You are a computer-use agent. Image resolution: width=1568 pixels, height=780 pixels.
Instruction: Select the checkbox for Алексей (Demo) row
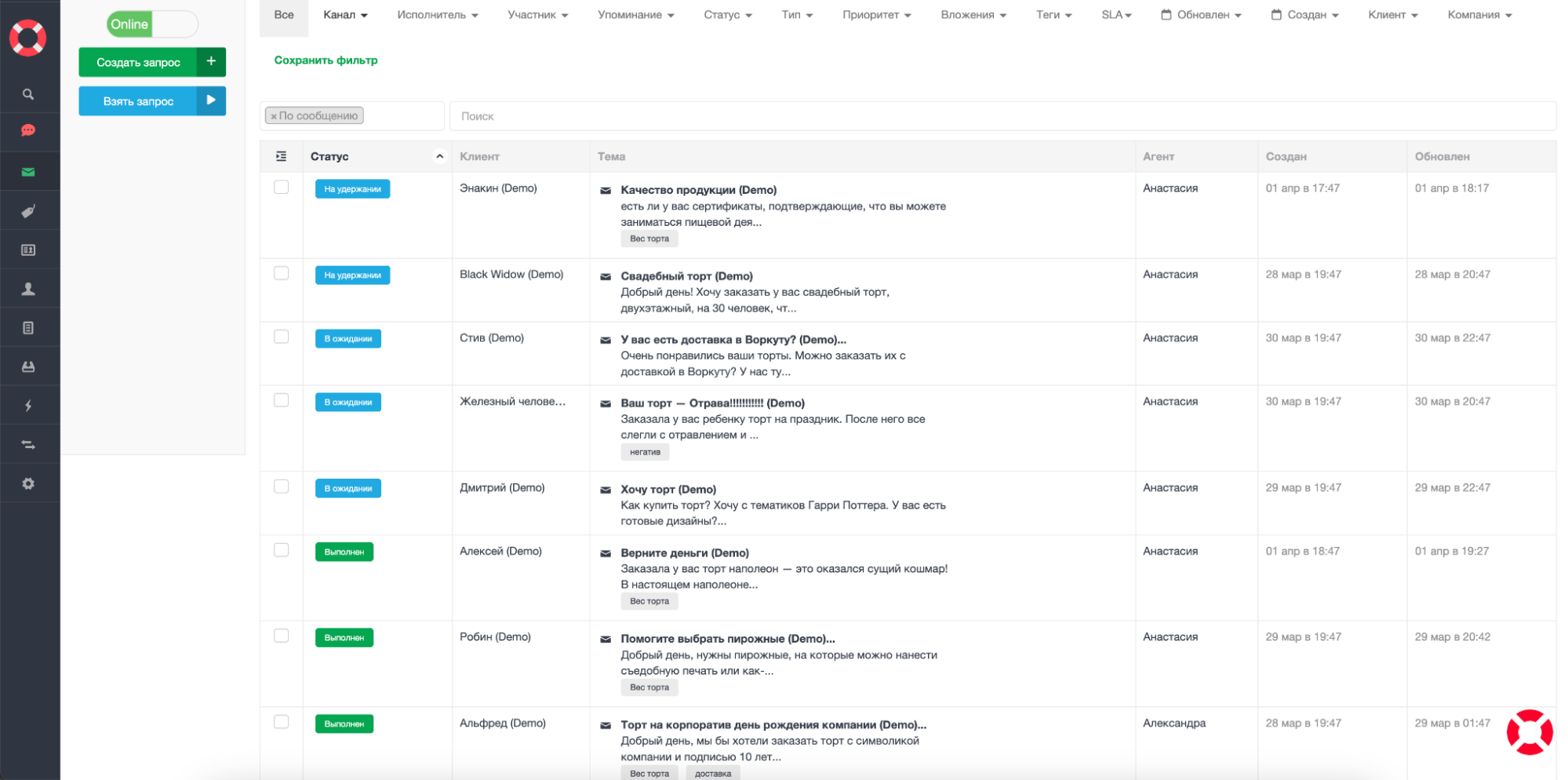pos(281,550)
